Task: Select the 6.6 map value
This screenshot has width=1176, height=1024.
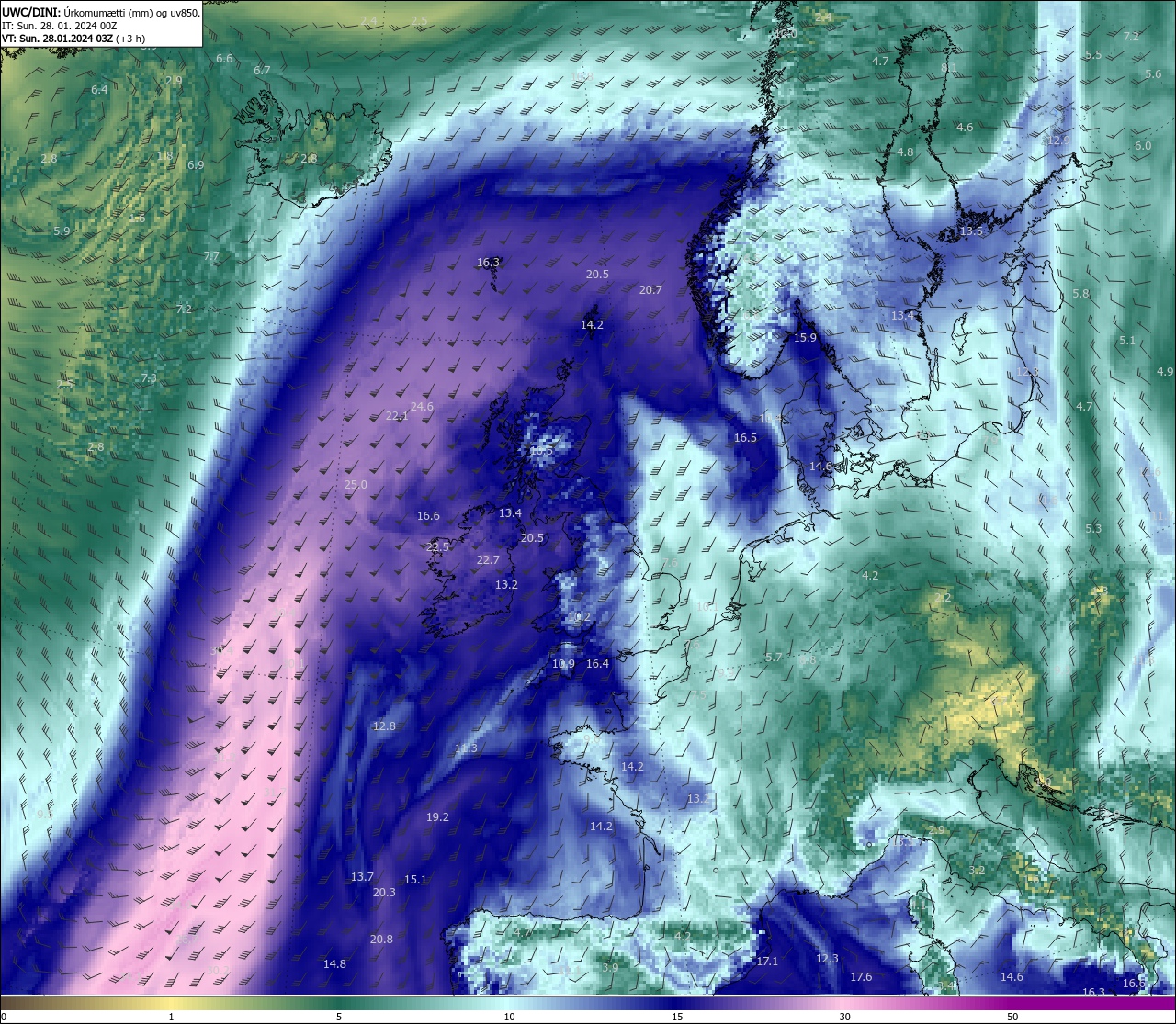Action: click(x=224, y=58)
